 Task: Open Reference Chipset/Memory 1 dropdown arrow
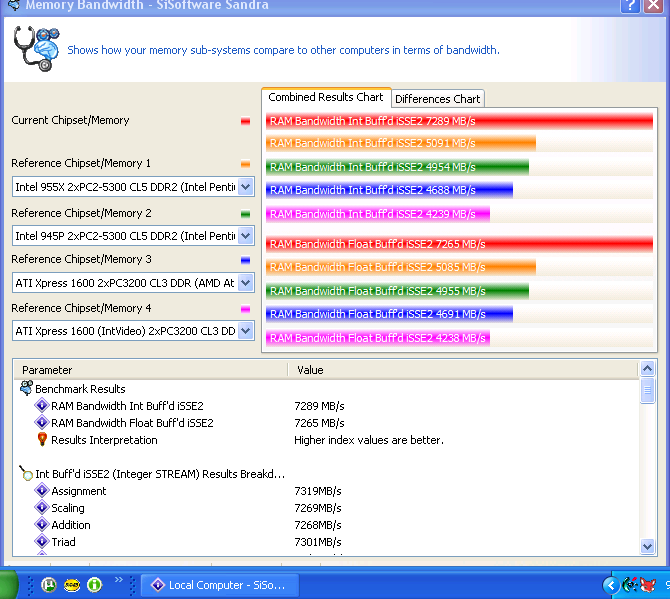pos(246,187)
